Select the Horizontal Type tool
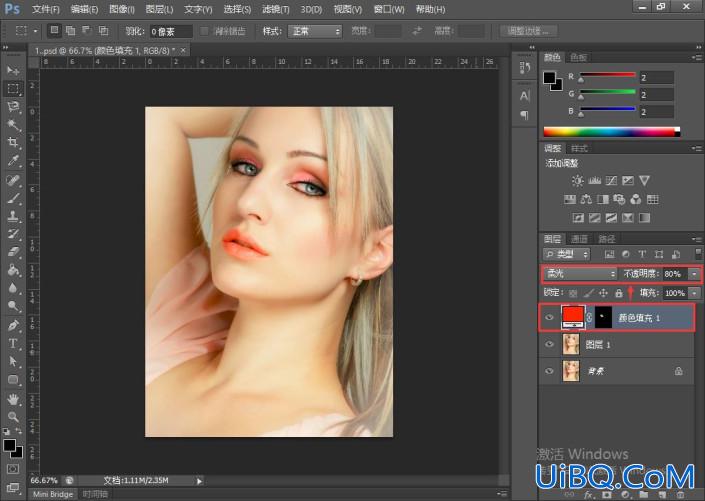 13,344
